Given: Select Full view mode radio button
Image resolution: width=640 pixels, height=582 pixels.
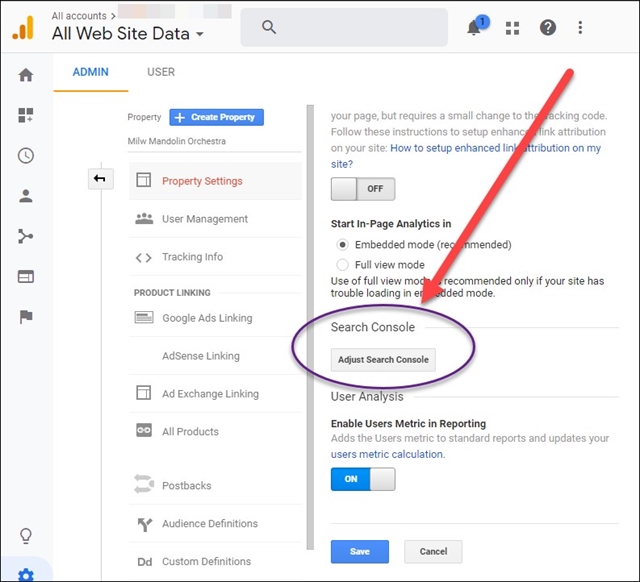Looking at the screenshot, I should coord(342,265).
